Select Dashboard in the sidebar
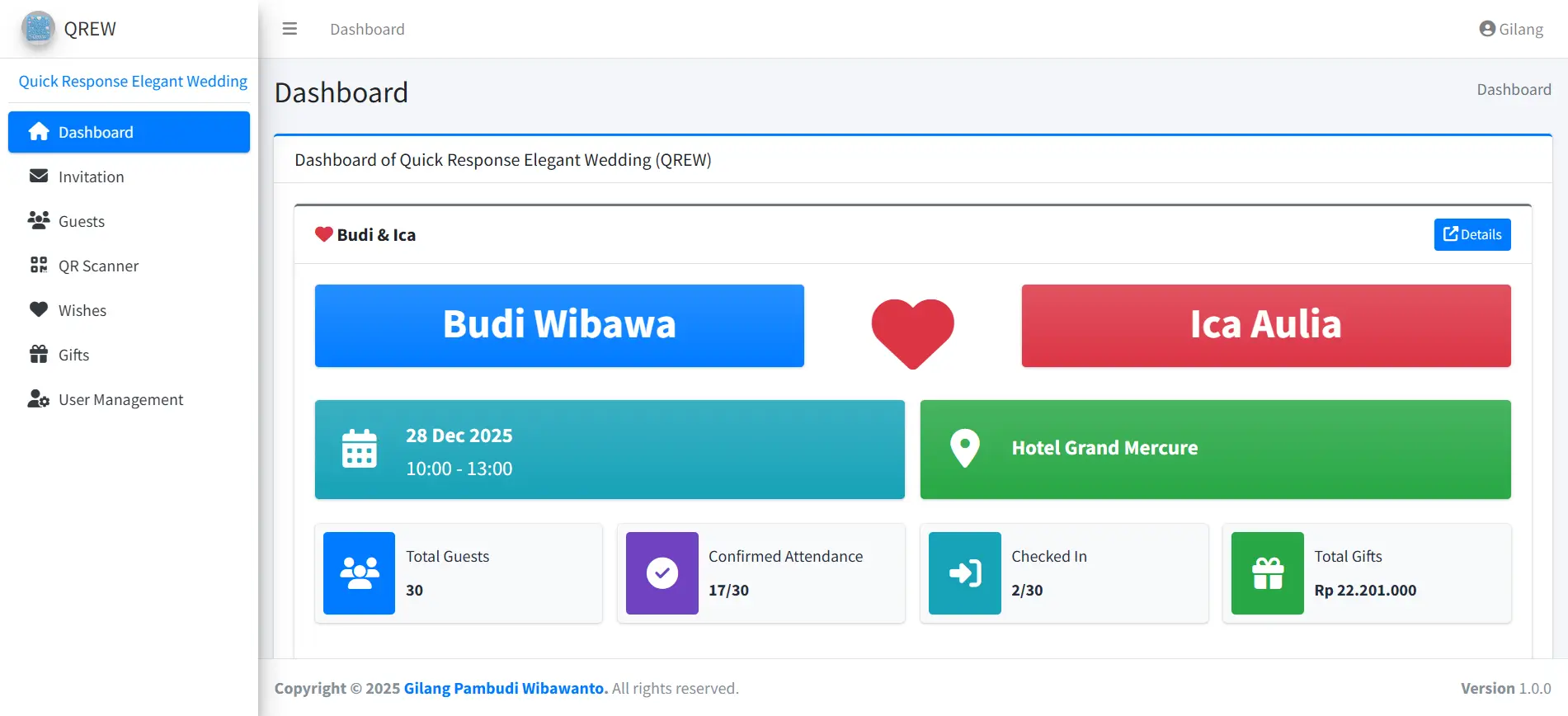Viewport: 1568px width, 716px height. (129, 132)
